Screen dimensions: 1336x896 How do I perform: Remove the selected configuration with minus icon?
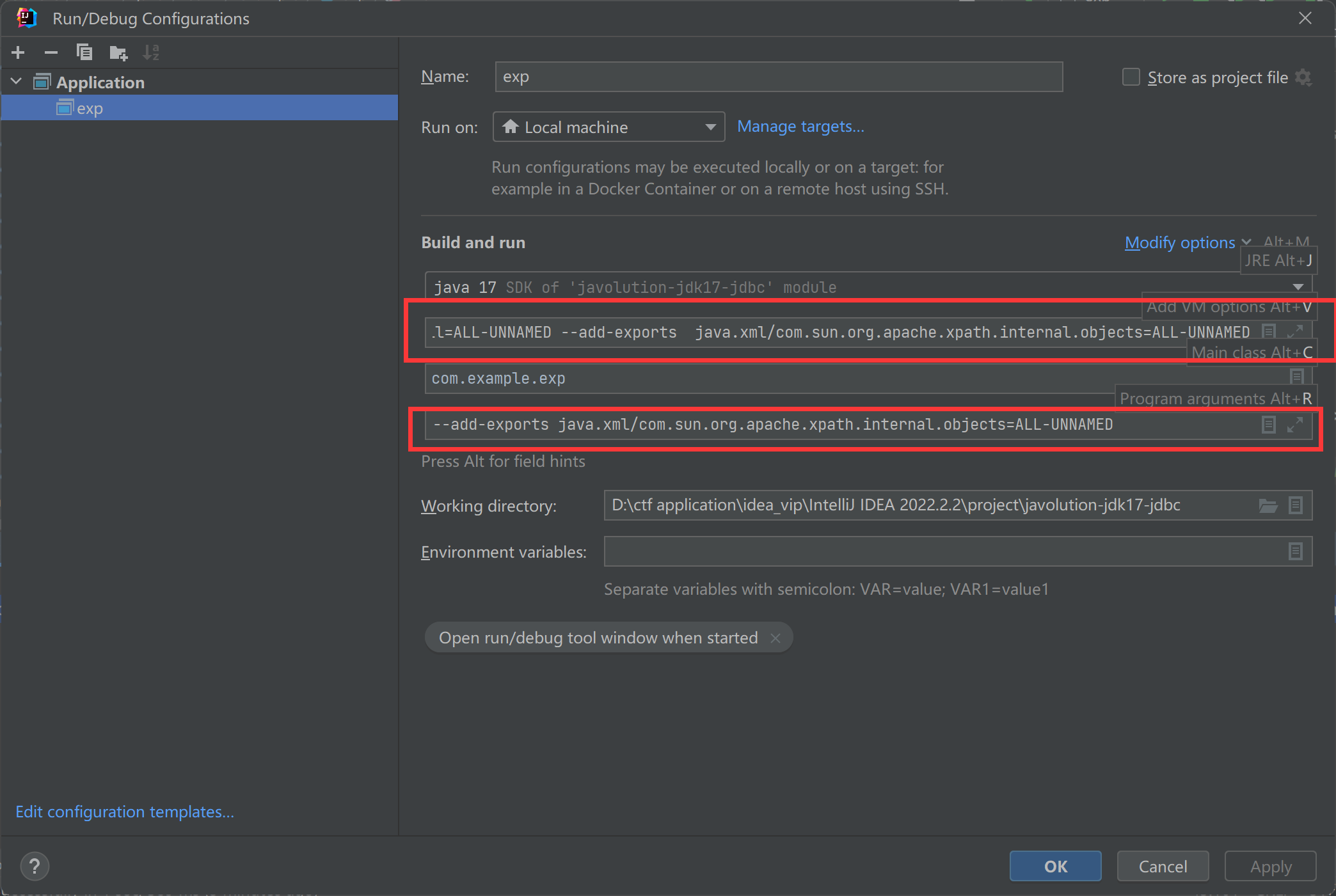[51, 52]
